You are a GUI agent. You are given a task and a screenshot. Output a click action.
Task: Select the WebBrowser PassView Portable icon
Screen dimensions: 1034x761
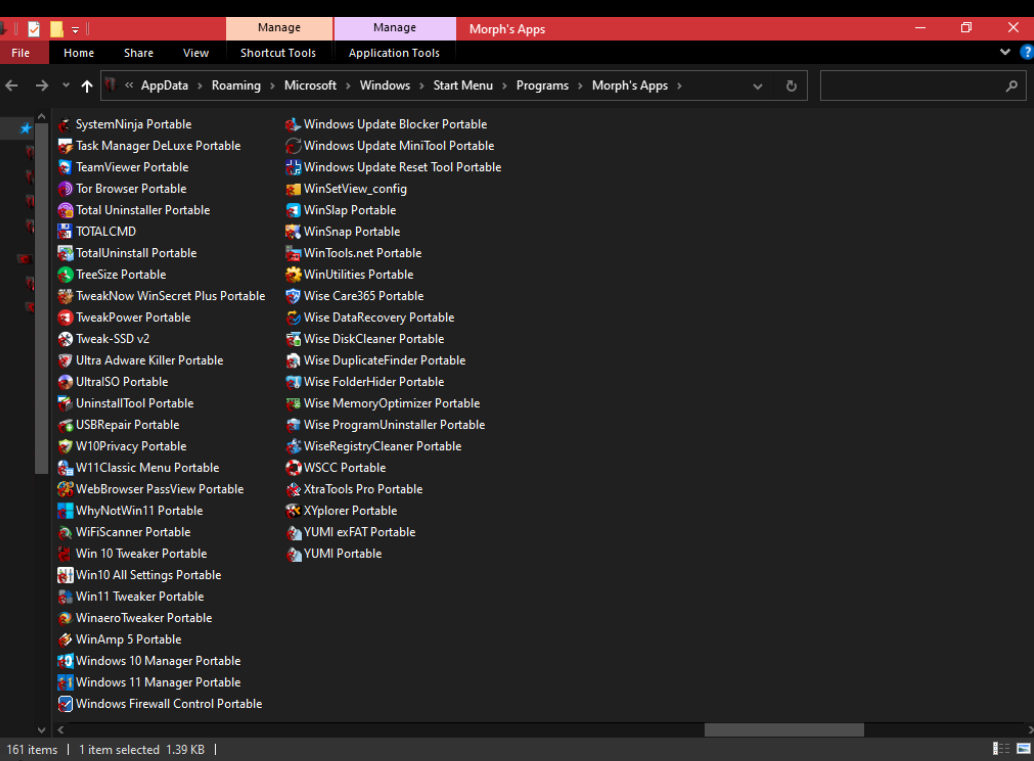pos(65,490)
